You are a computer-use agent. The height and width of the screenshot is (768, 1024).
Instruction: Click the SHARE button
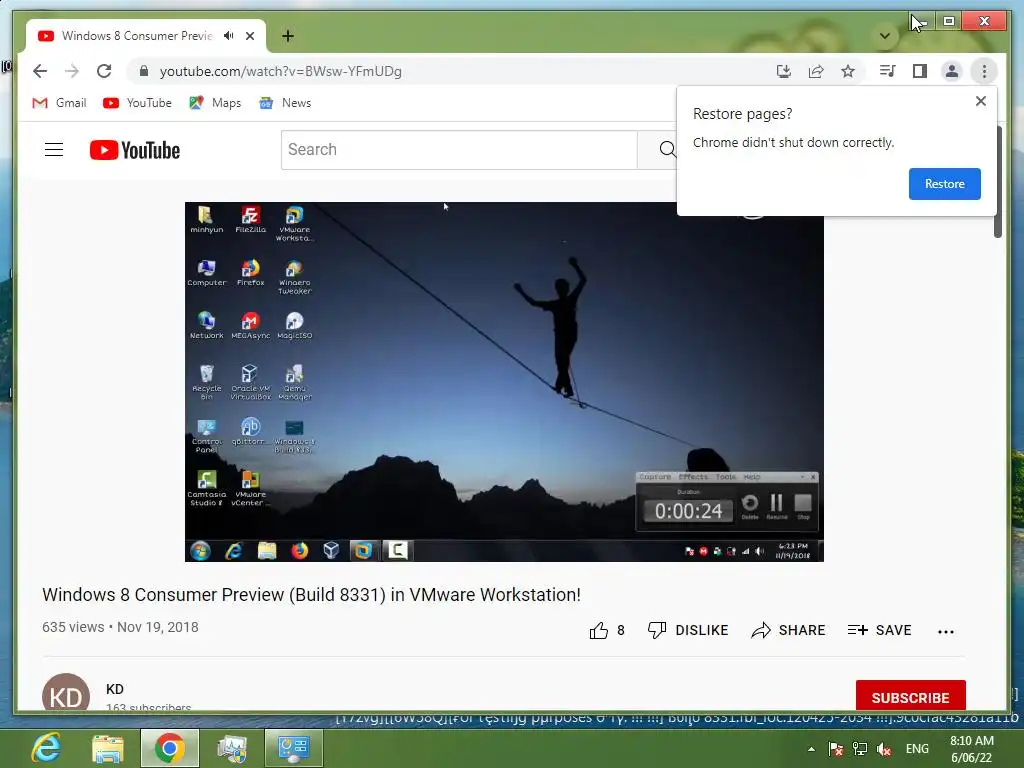(788, 631)
